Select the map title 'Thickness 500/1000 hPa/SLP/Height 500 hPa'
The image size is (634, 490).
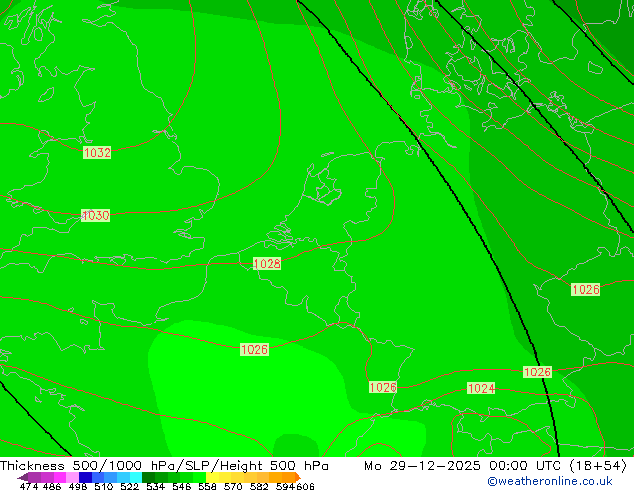164,466
